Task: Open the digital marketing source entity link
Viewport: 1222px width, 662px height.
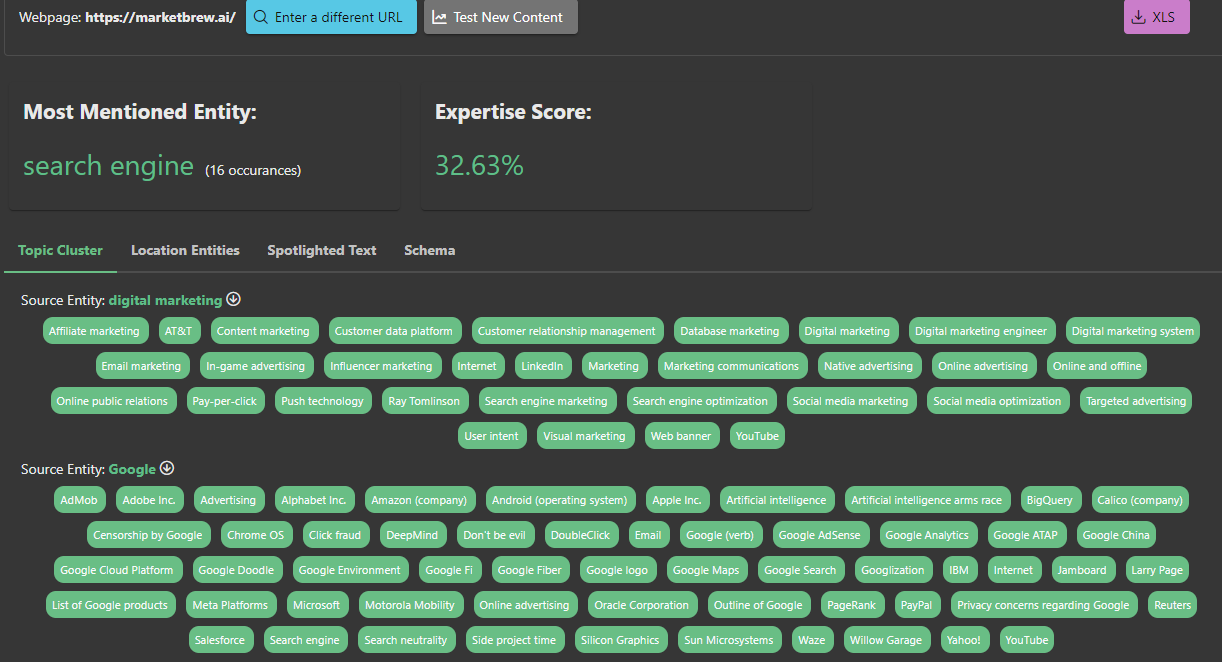Action: tap(165, 300)
